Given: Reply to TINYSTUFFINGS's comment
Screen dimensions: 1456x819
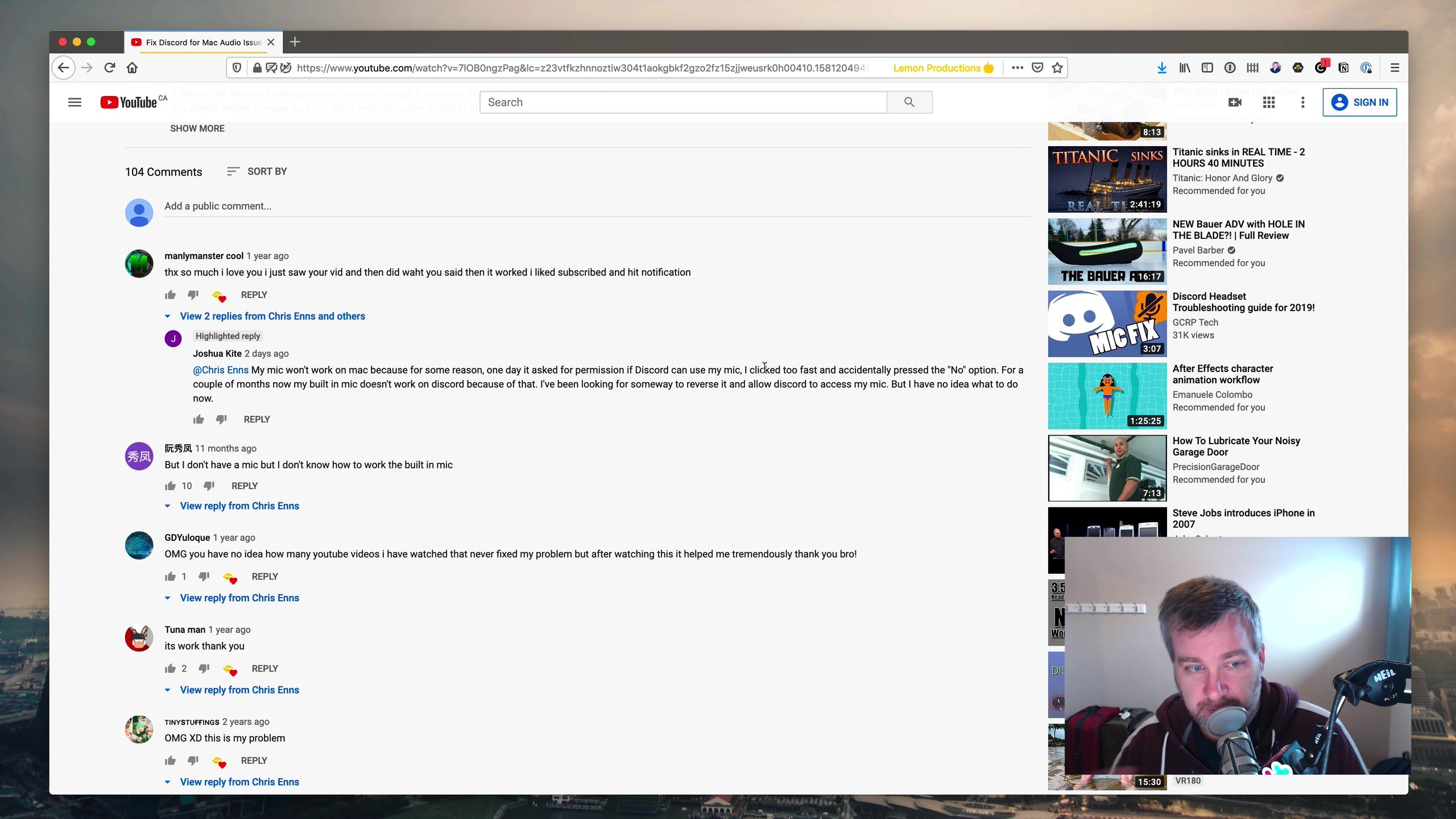Looking at the screenshot, I should click(254, 760).
